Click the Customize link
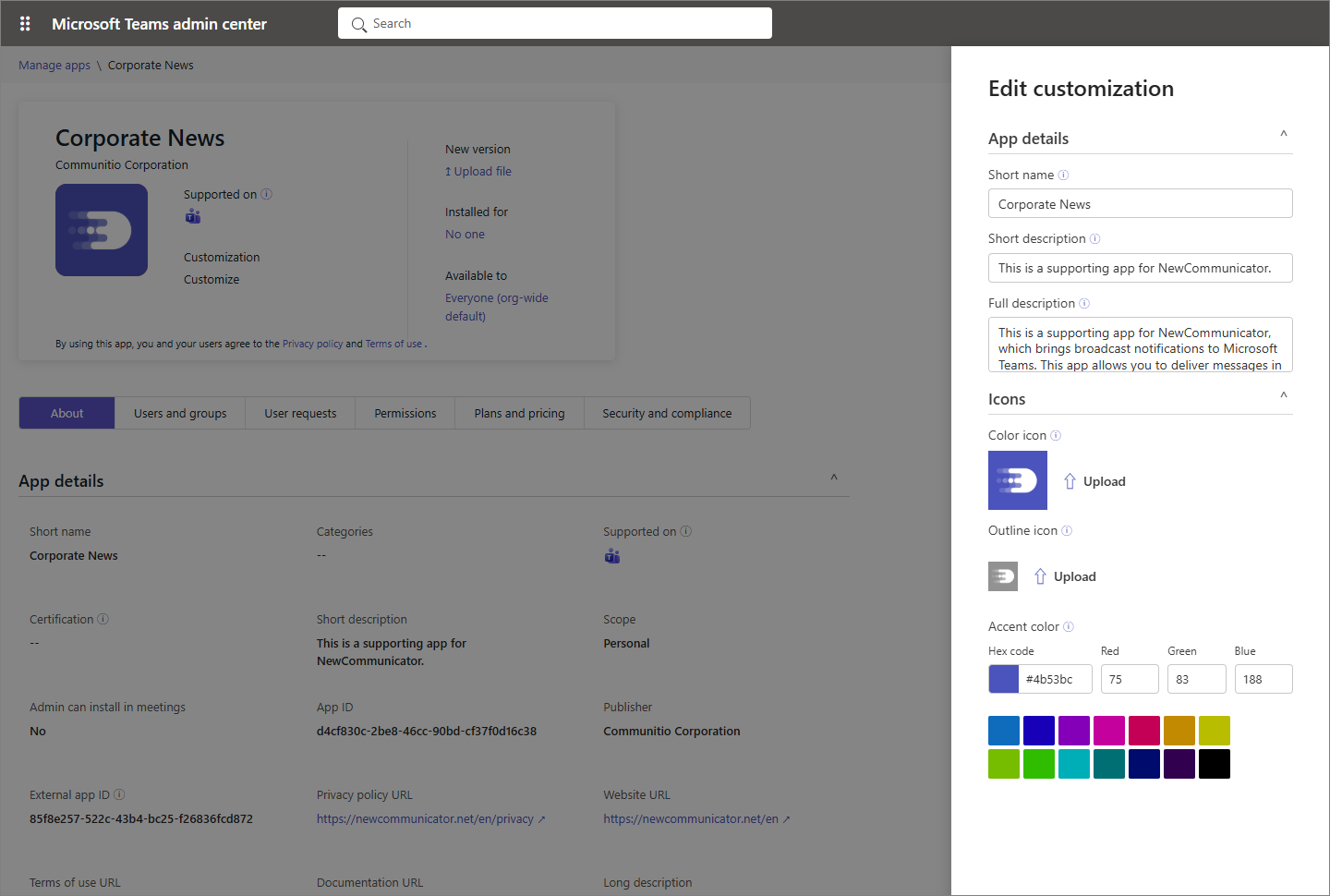This screenshot has width=1330, height=896. coord(212,279)
